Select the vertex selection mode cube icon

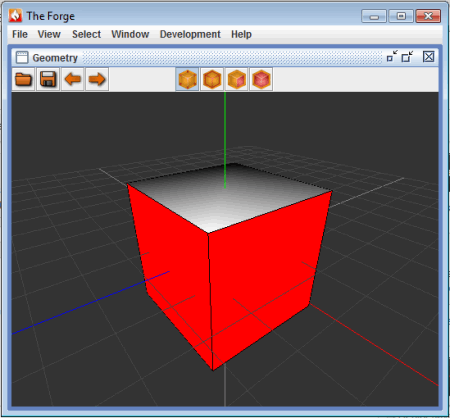187,79
